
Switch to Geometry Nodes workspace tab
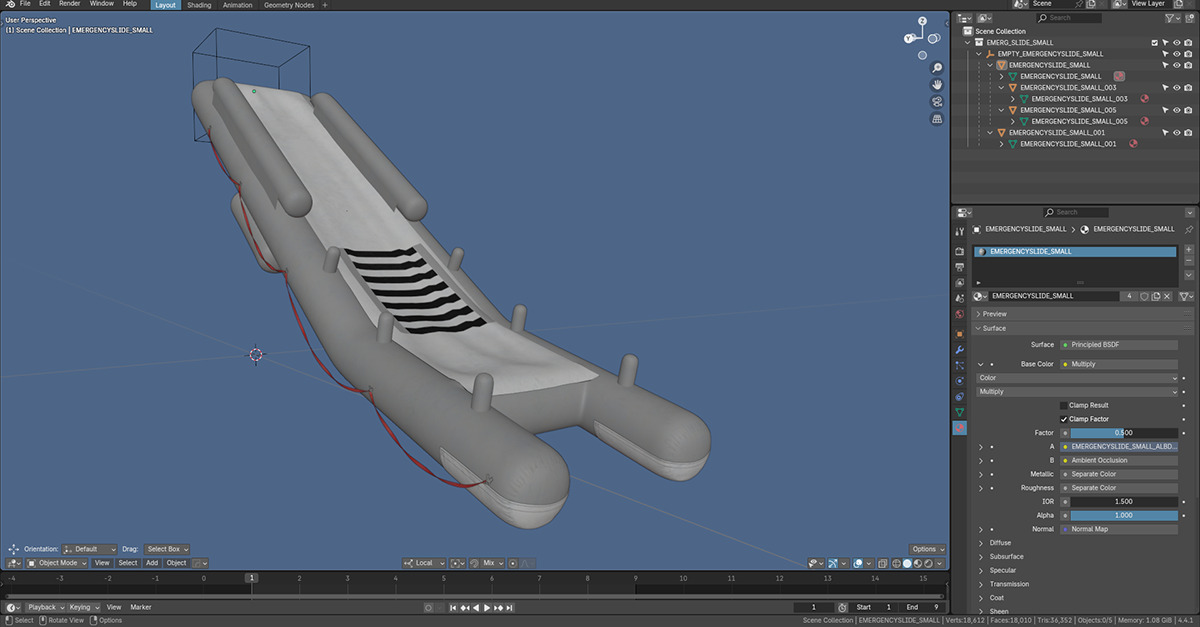pyautogui.click(x=289, y=5)
